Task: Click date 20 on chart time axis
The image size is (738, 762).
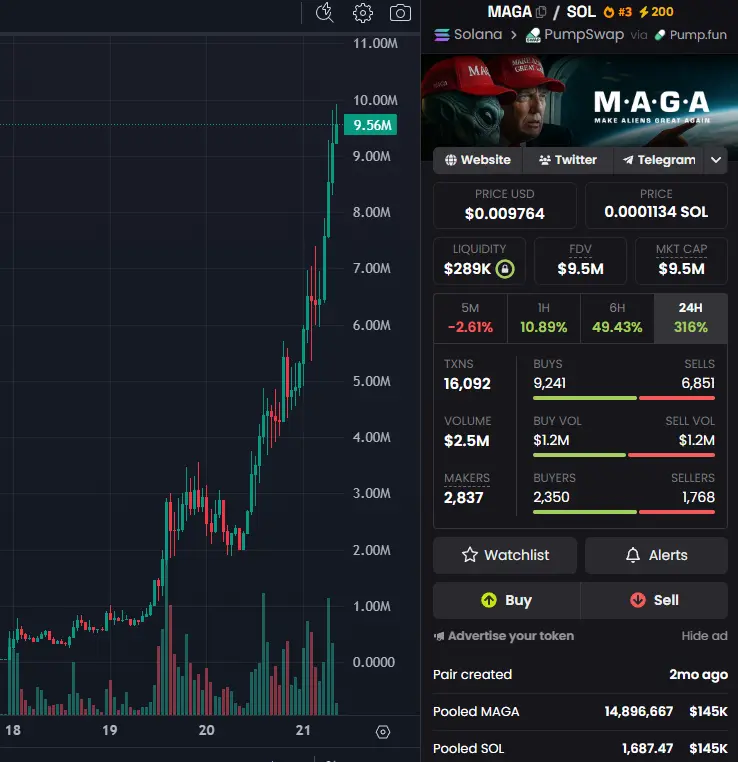Action: tap(206, 730)
